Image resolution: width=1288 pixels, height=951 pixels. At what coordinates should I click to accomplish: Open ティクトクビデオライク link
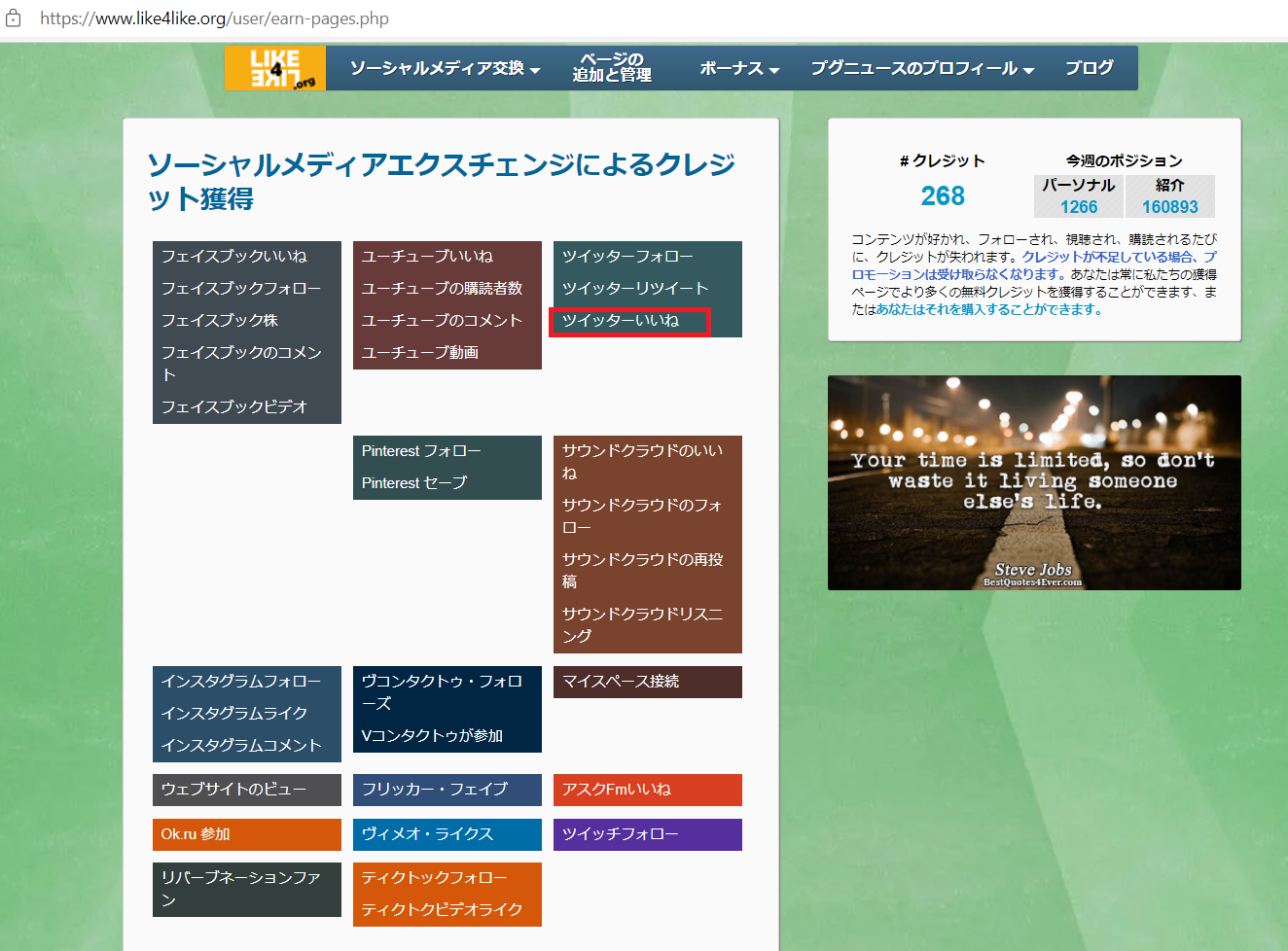(442, 909)
